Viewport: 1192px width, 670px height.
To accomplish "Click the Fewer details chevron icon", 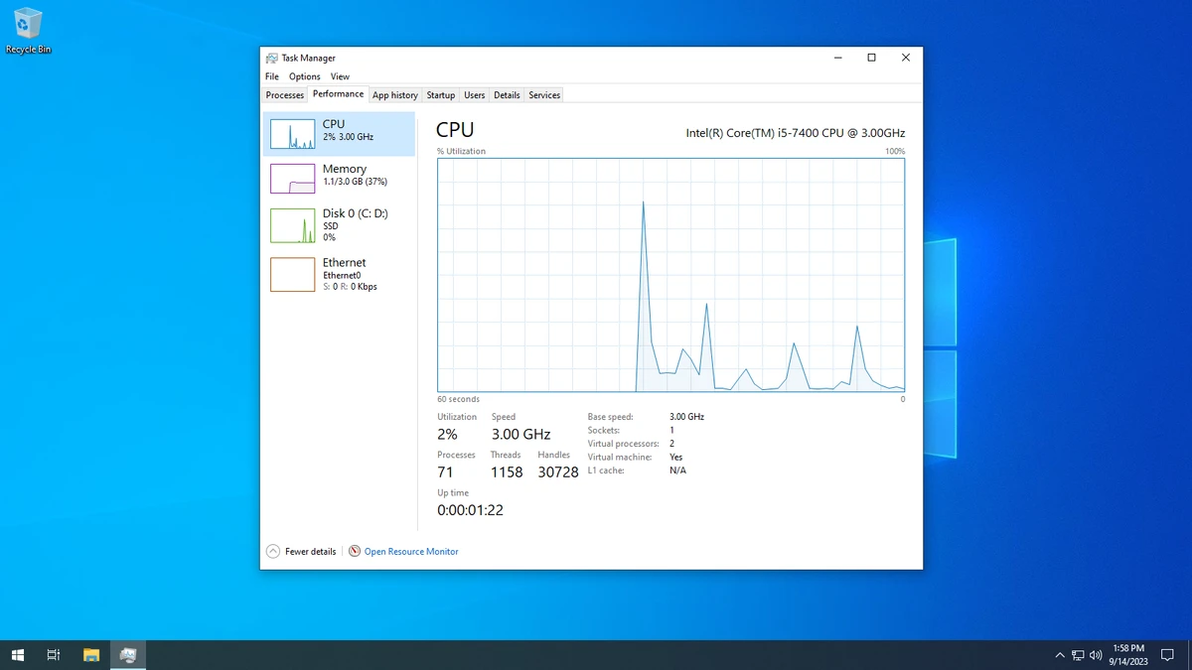I will click(x=273, y=551).
